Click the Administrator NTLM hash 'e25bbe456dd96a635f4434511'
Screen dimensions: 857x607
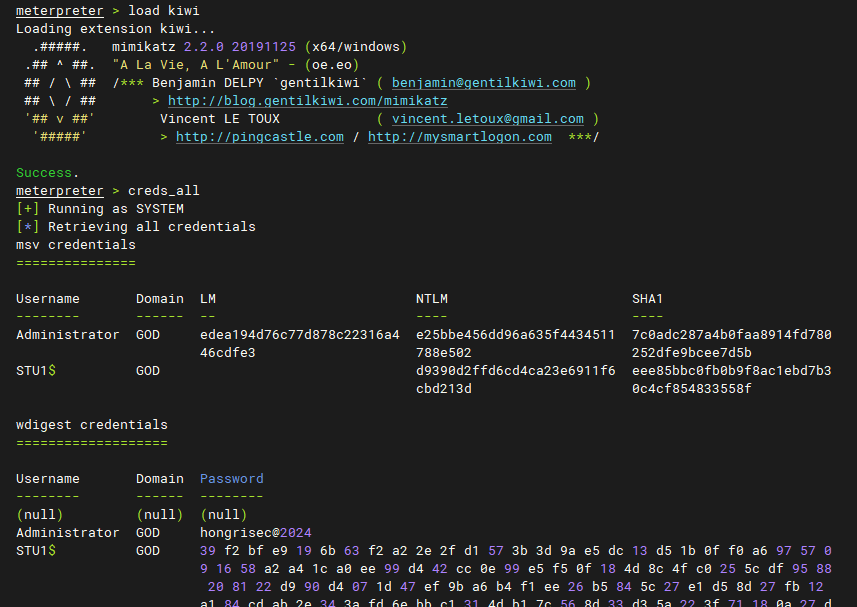515,335
